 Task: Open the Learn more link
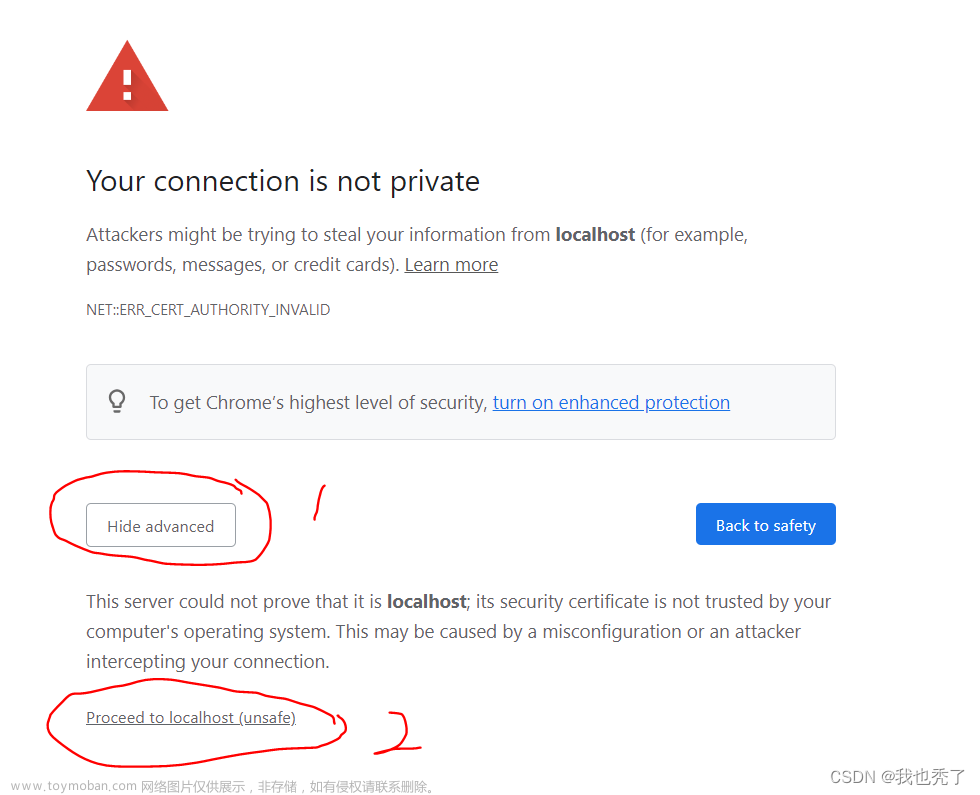click(451, 265)
